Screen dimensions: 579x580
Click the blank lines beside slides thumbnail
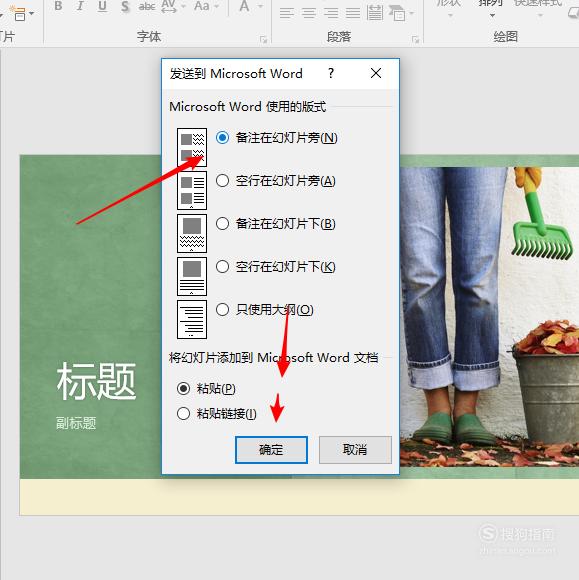pos(192,190)
